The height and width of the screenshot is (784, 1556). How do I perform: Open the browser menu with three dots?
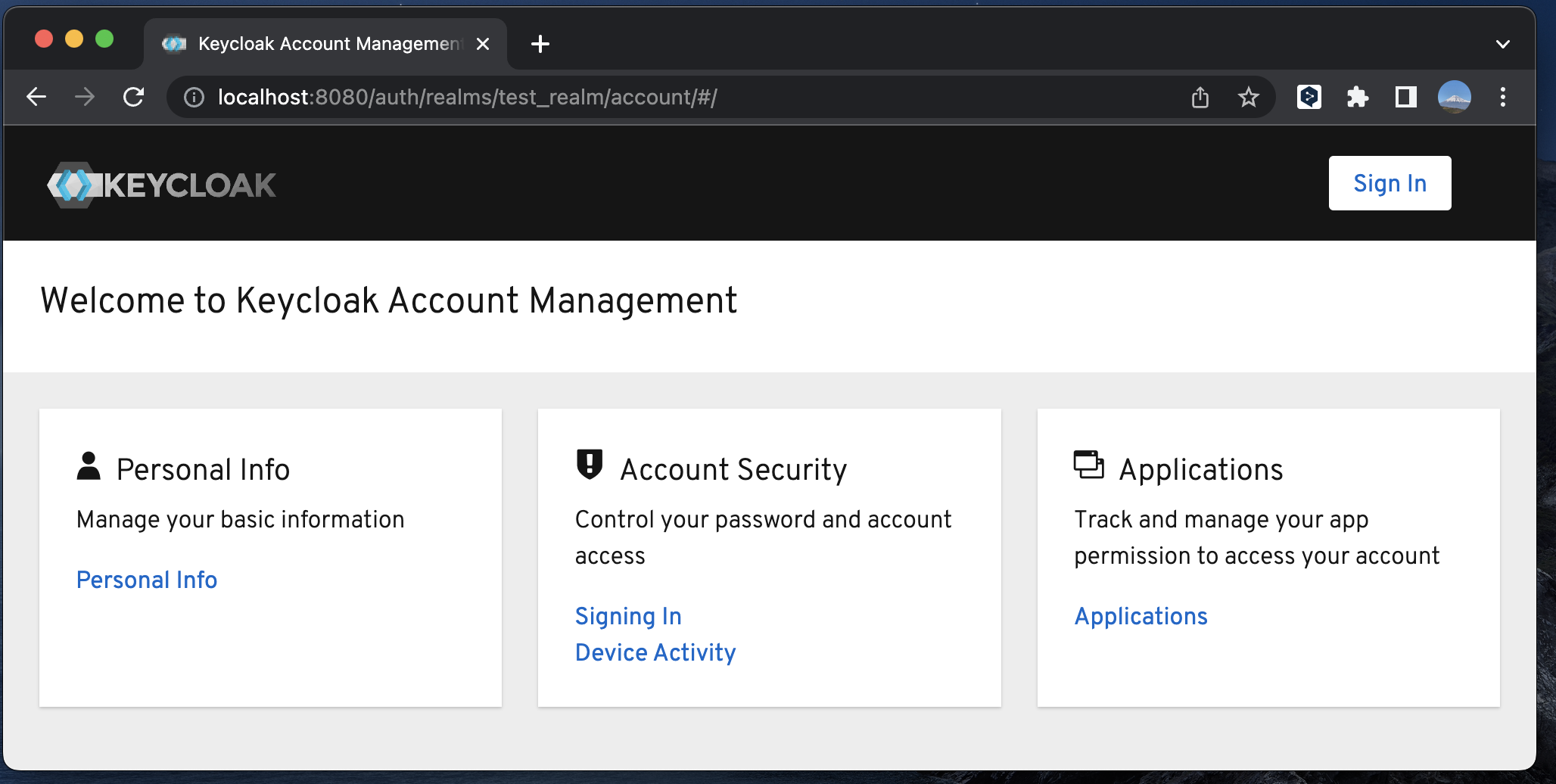[x=1503, y=97]
